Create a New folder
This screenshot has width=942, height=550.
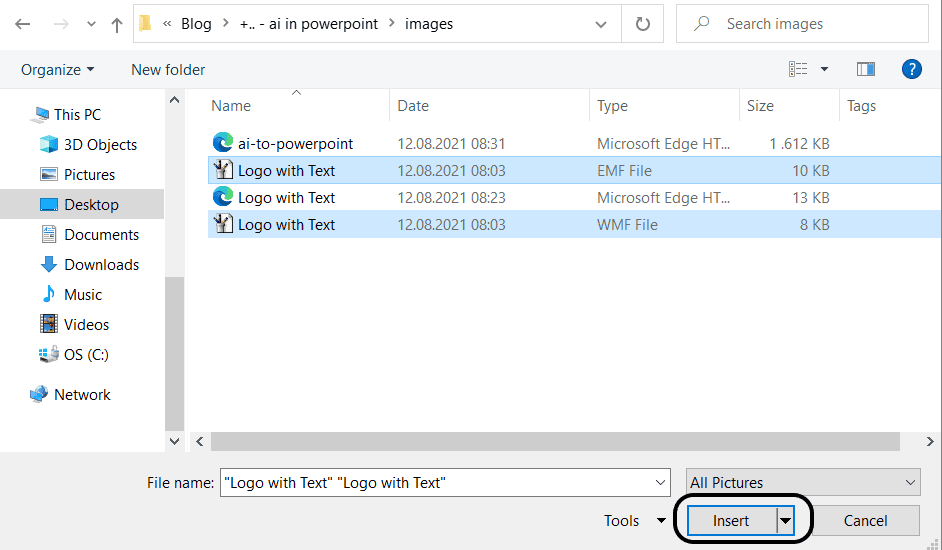(x=168, y=70)
